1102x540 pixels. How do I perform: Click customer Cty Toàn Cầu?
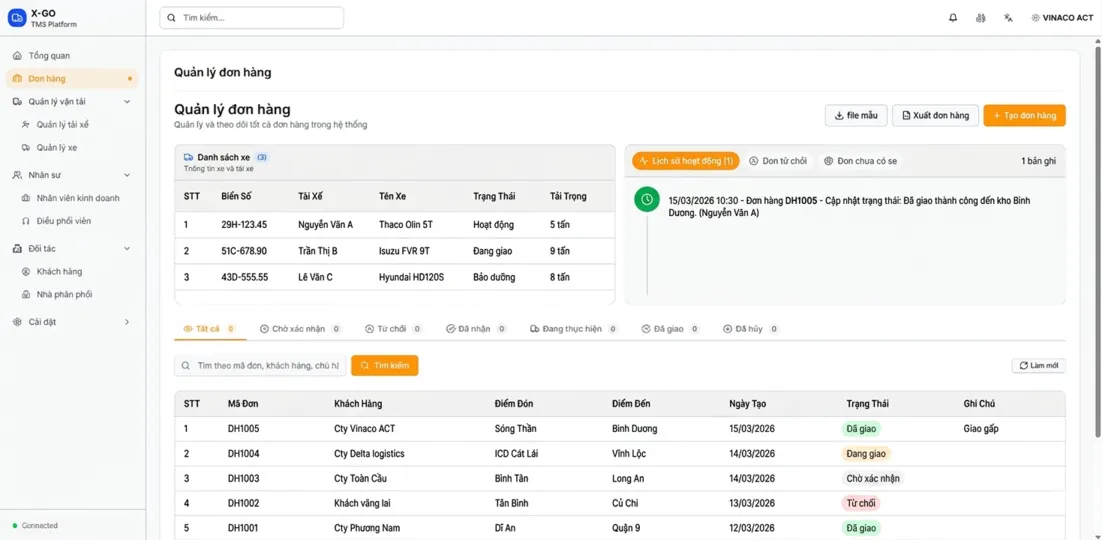coord(360,478)
